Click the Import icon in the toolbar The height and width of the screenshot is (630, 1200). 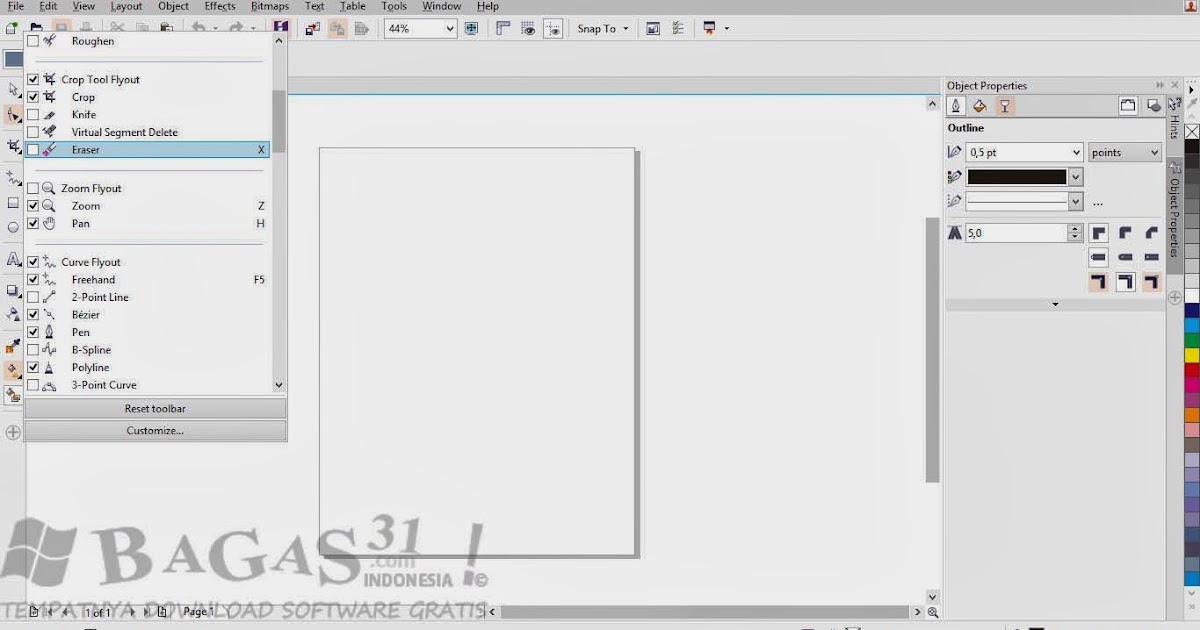point(313,29)
